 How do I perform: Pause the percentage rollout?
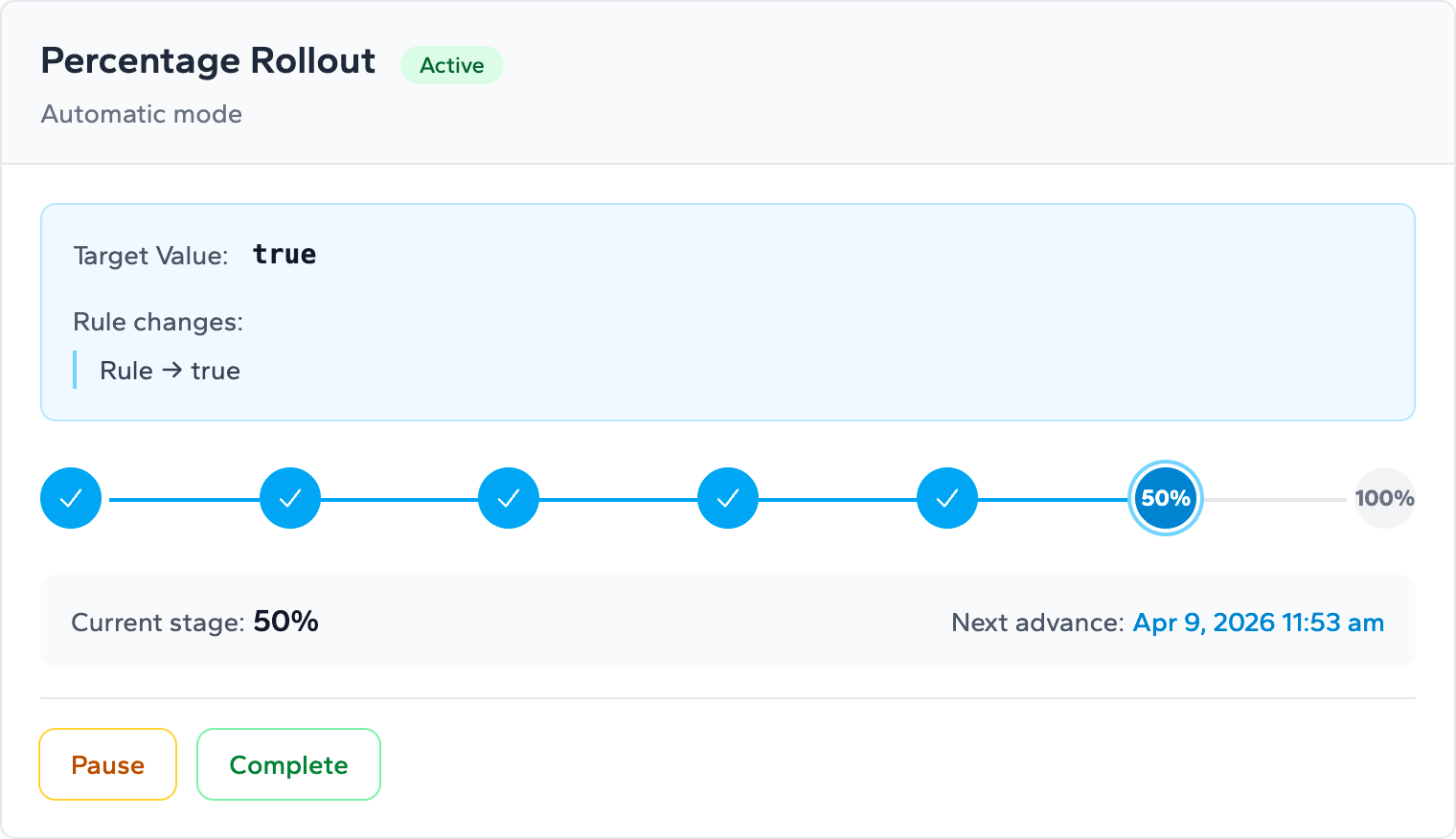tap(107, 764)
